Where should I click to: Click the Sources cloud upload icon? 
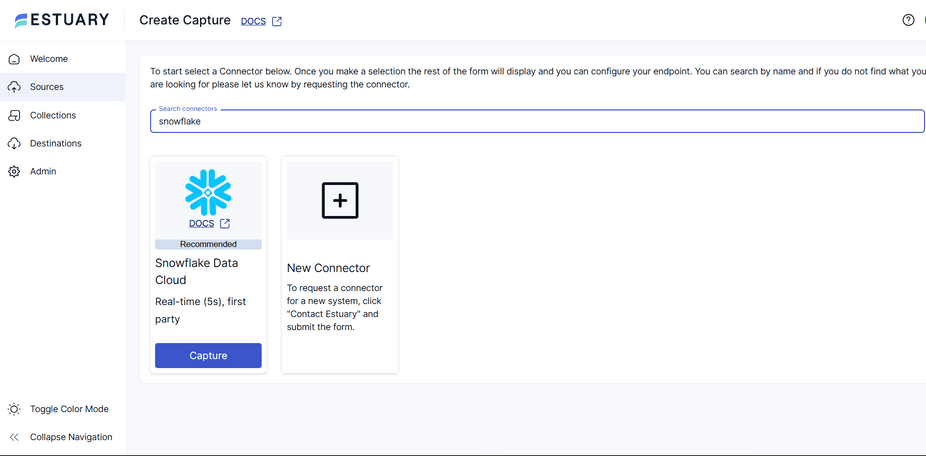[14, 87]
